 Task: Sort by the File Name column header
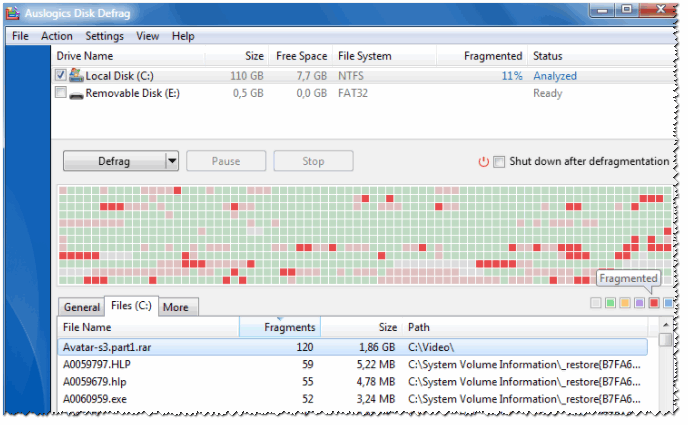coord(148,327)
